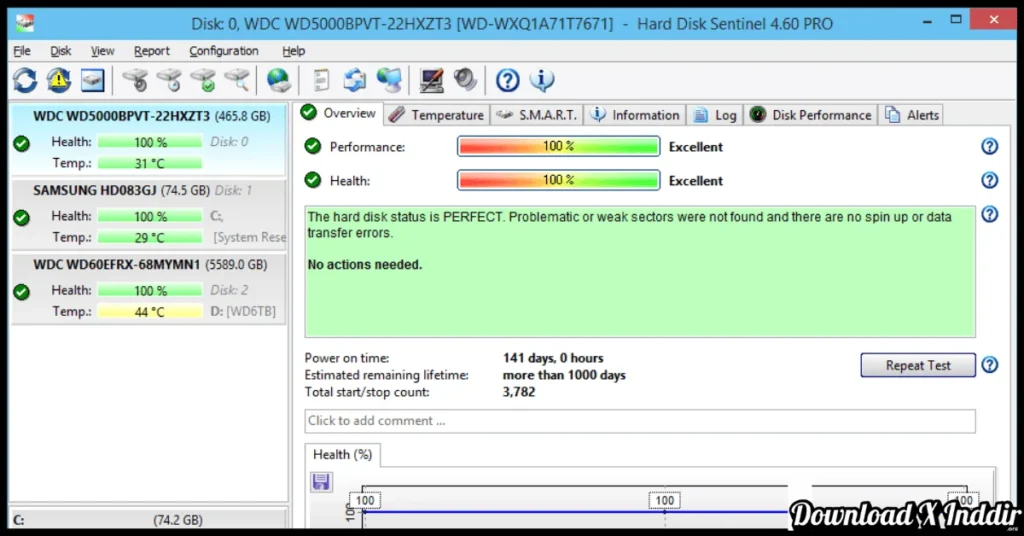Screen dimensions: 1024x536
Task: Click the '141 days, 0 hours' power on value
Action: (553, 358)
